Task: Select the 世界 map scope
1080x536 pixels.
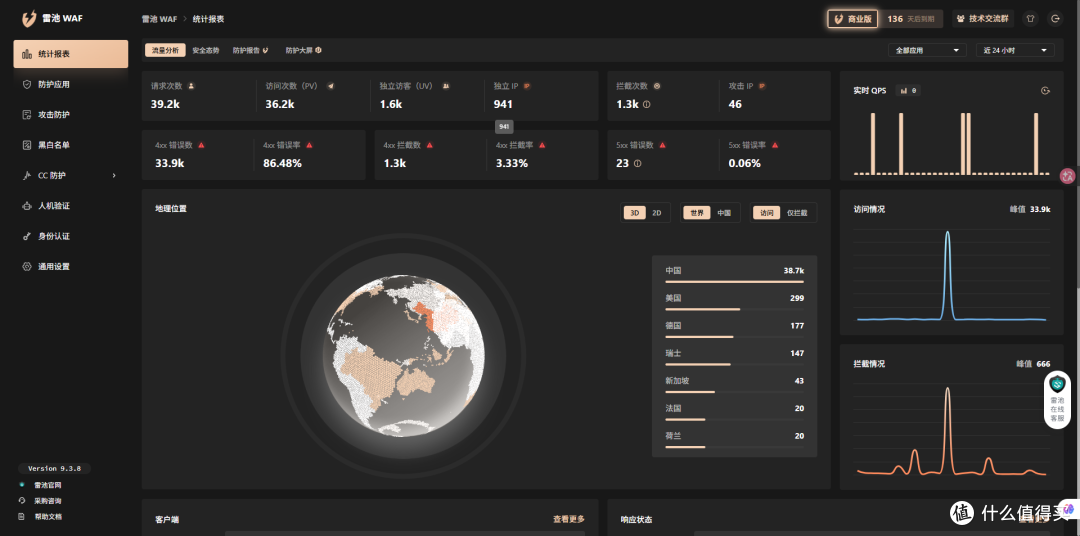Action: 696,213
